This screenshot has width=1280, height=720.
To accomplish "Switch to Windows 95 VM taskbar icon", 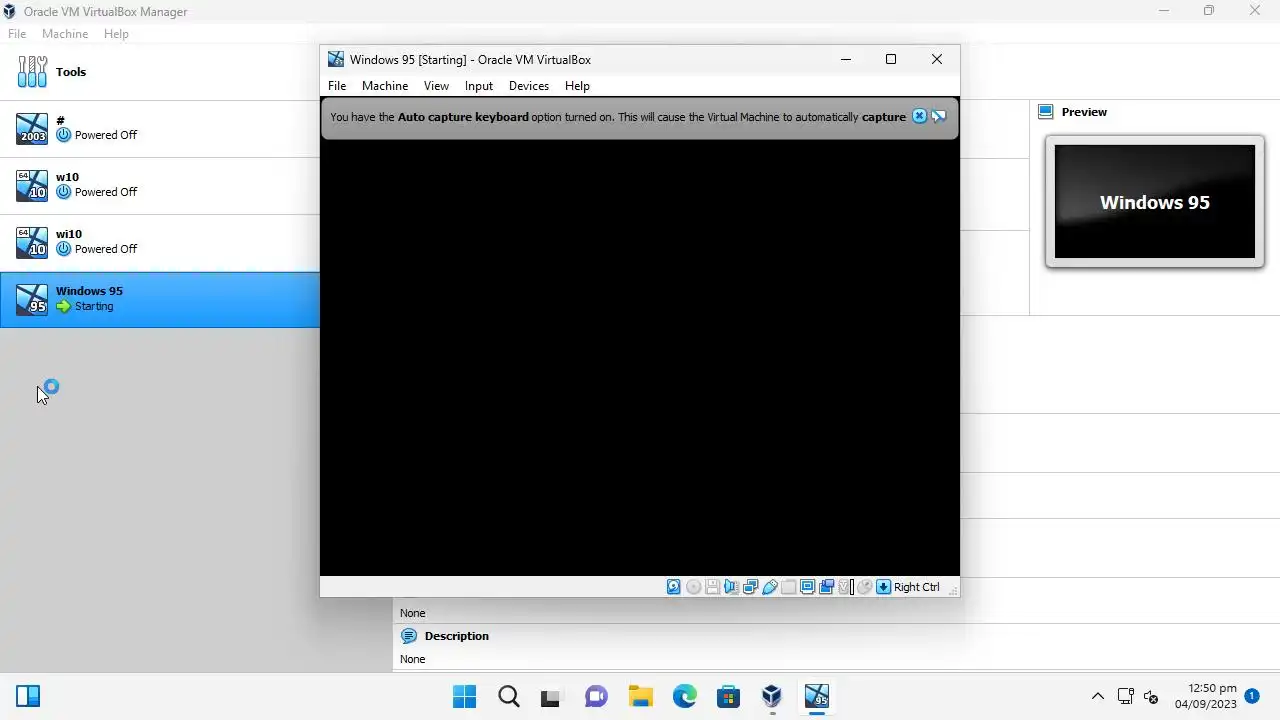I will click(817, 696).
